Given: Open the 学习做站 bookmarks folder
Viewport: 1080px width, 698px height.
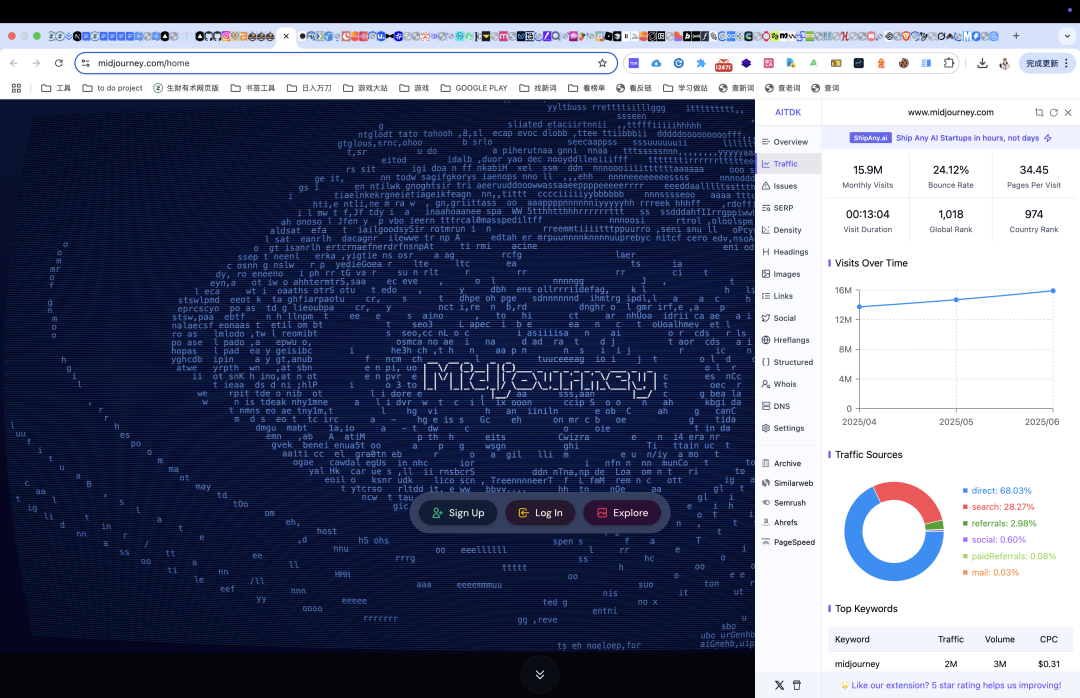Looking at the screenshot, I should coord(685,88).
